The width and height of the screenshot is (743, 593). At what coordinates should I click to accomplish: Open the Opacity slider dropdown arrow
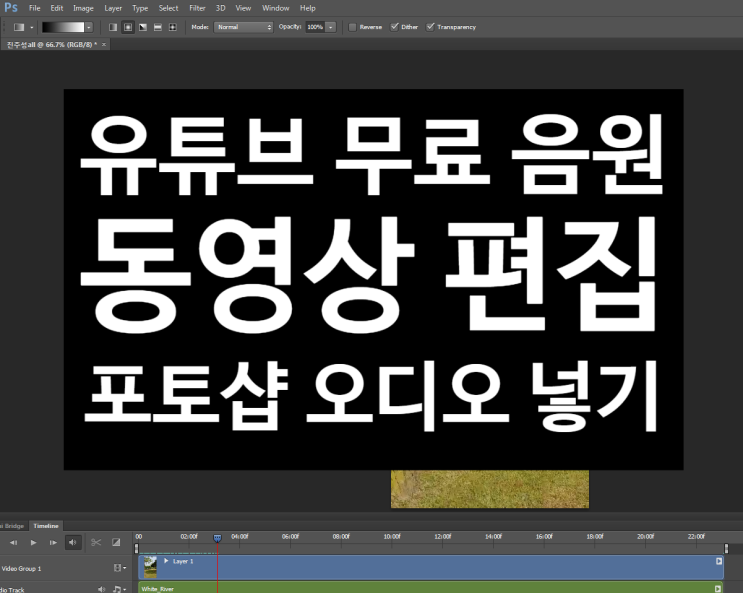(331, 27)
